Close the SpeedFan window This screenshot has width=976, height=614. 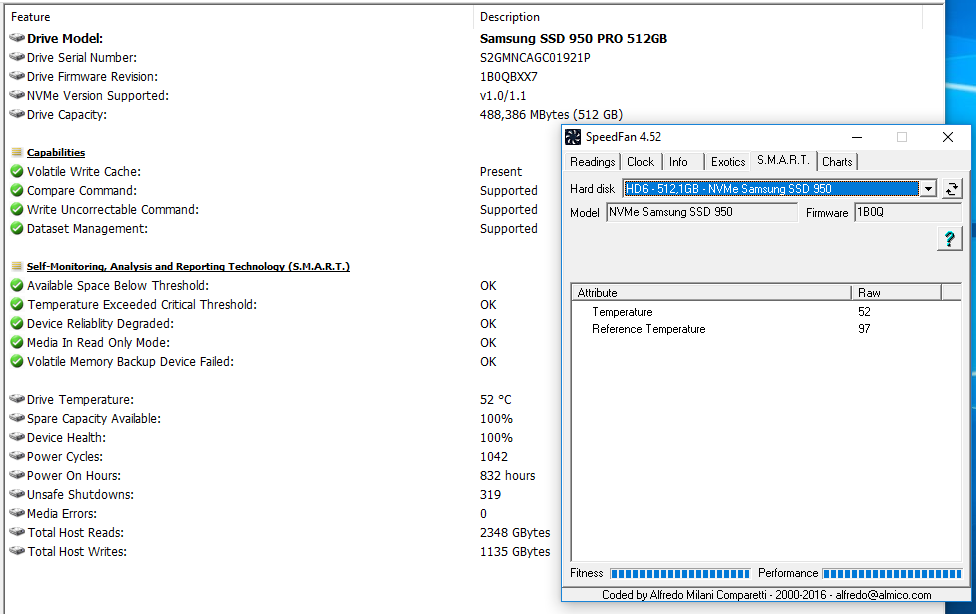coord(947,137)
